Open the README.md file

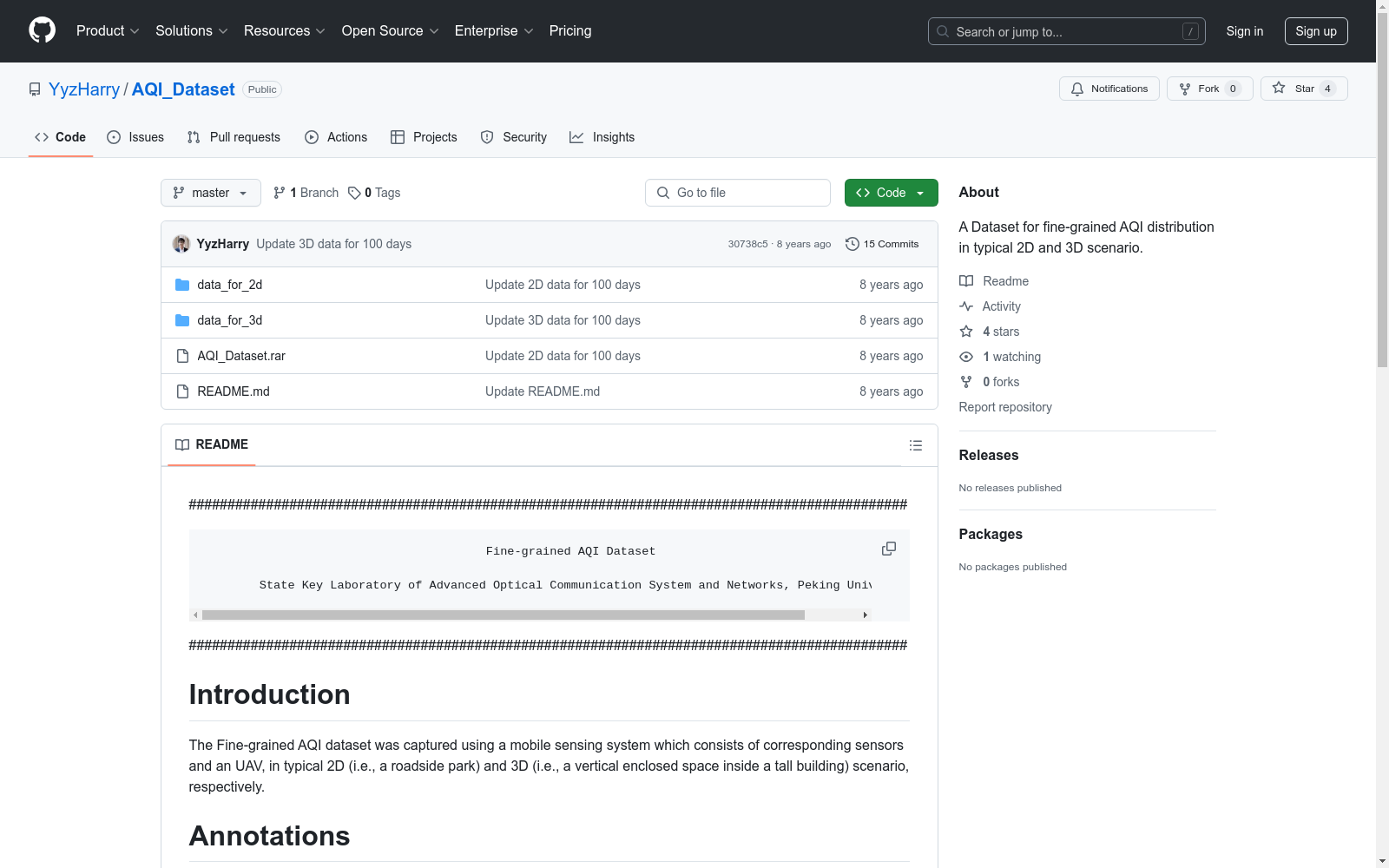(234, 391)
